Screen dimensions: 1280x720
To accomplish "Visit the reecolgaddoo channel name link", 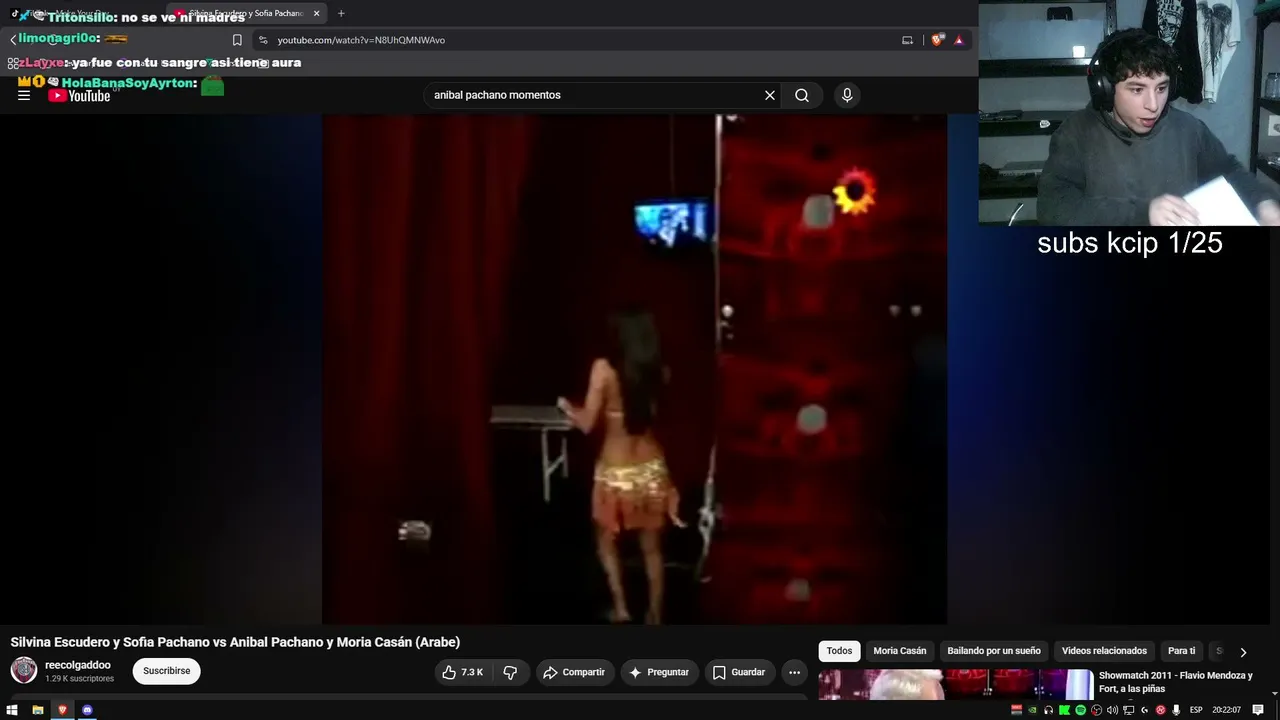I will (x=78, y=665).
